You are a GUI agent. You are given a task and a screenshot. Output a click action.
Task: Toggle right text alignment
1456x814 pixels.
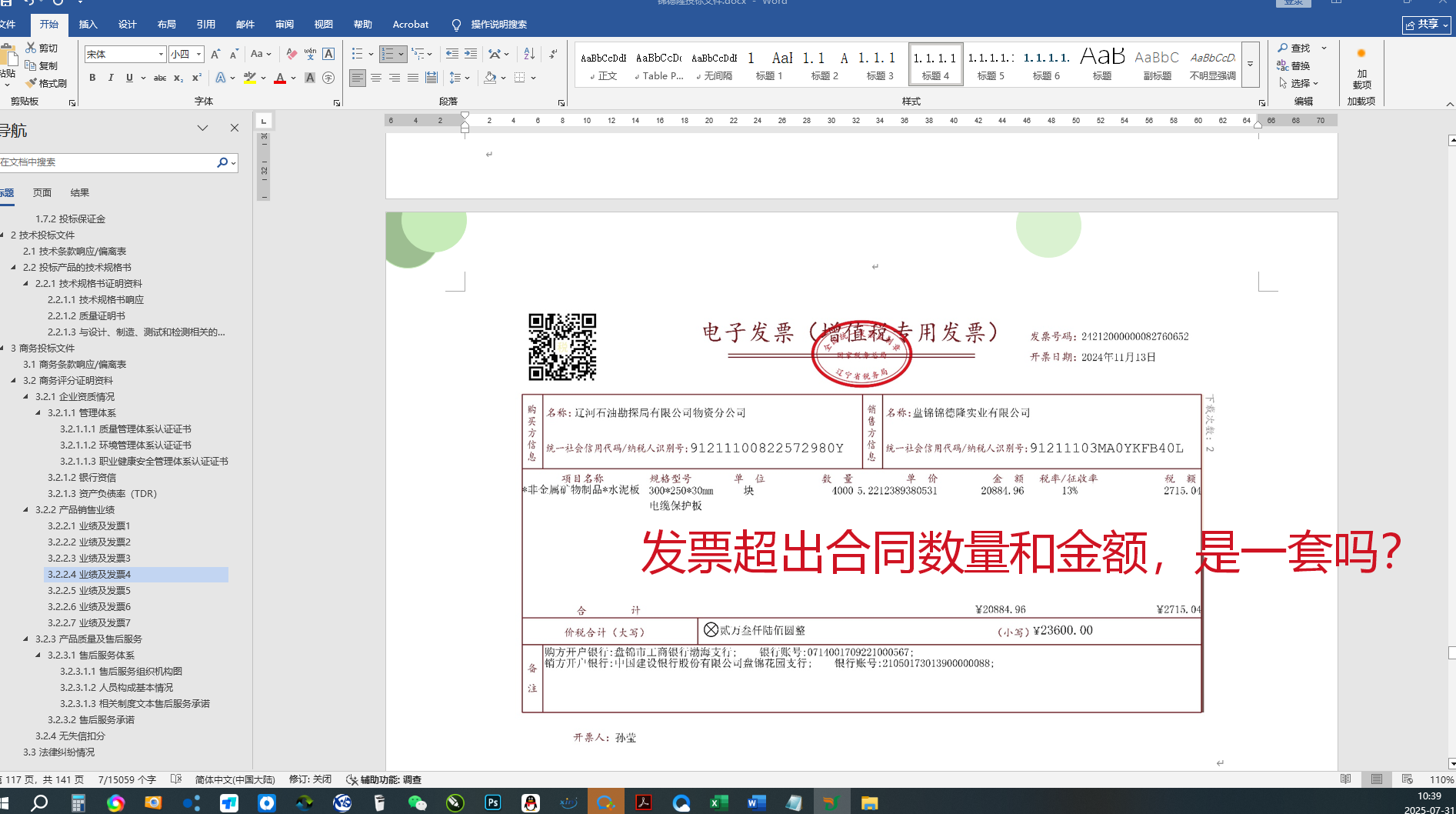[395, 78]
